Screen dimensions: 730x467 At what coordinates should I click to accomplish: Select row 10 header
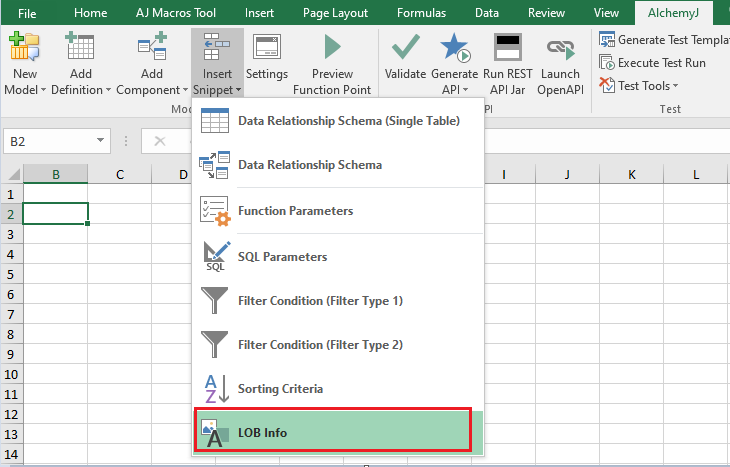point(11,374)
